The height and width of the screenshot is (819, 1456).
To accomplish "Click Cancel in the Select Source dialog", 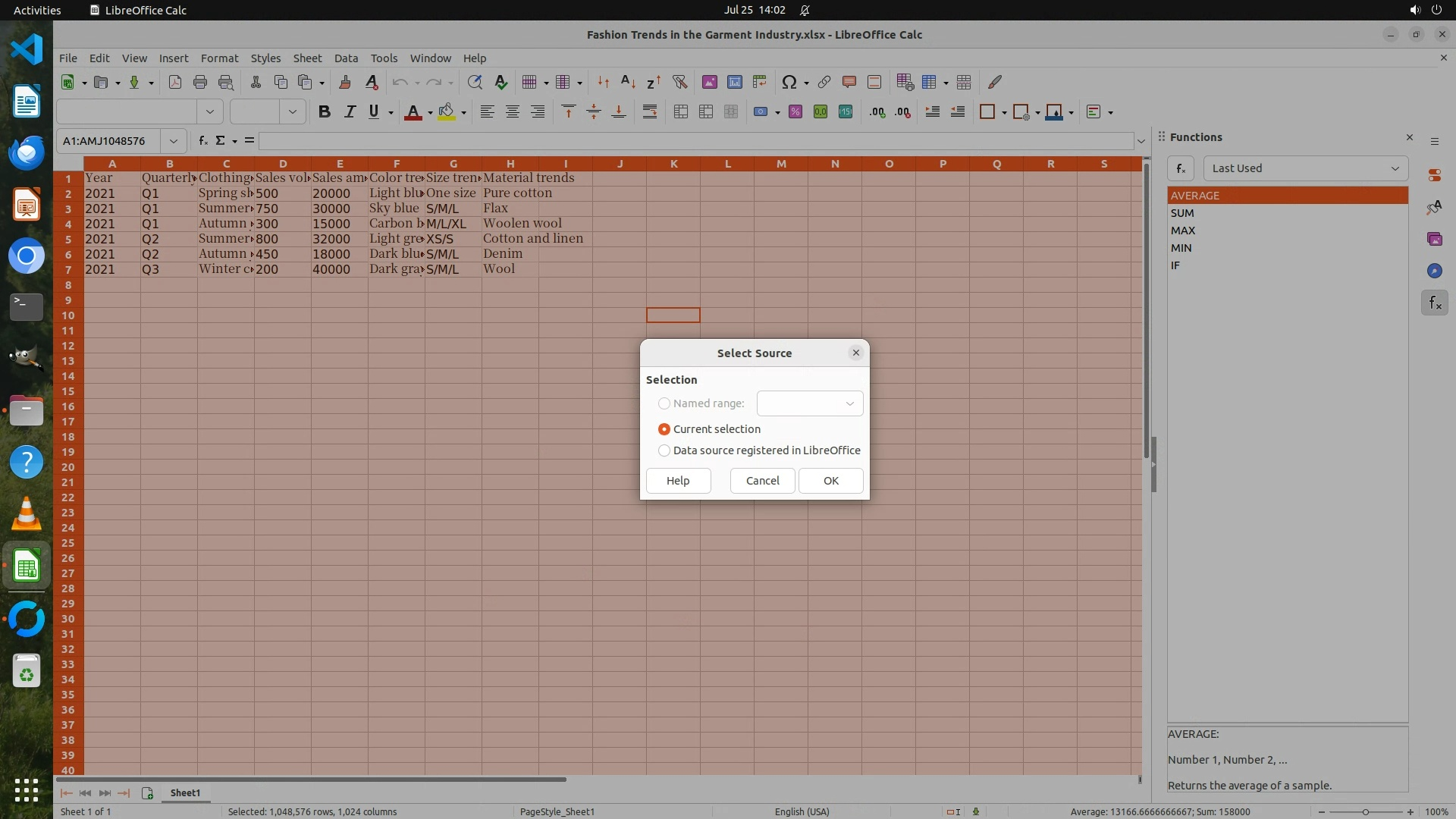I will tap(762, 481).
